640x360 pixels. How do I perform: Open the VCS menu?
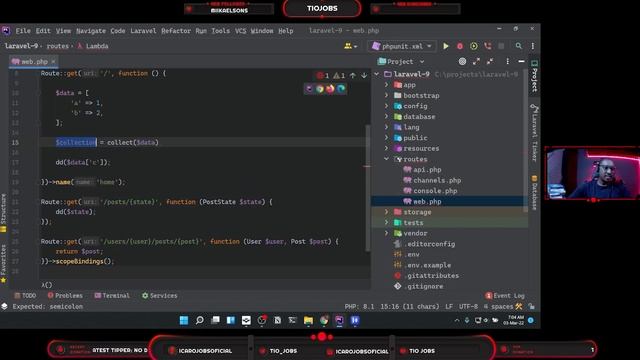pos(240,31)
